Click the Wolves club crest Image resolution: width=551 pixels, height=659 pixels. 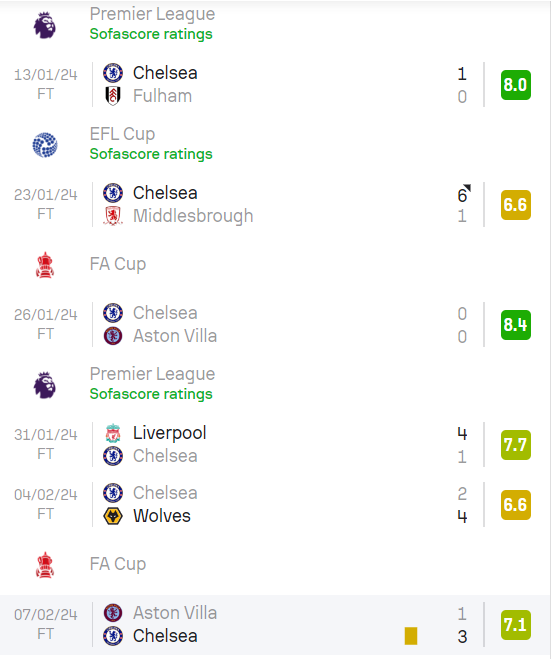click(x=113, y=516)
